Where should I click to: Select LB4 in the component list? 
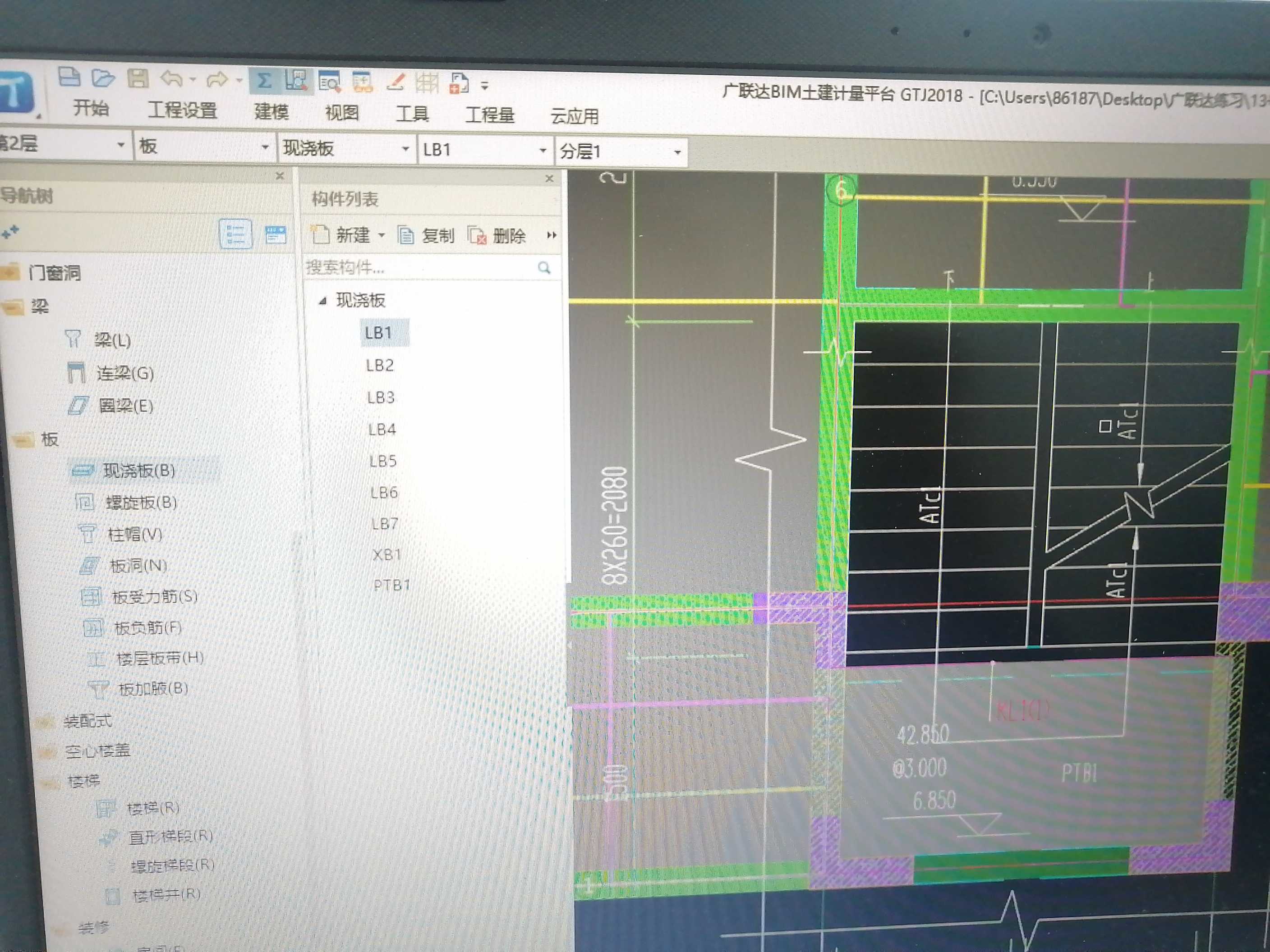[x=382, y=429]
